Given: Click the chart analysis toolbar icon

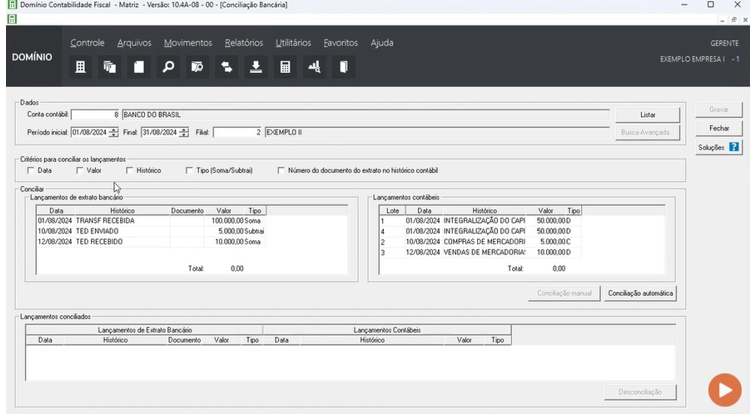Looking at the screenshot, I should [314, 67].
